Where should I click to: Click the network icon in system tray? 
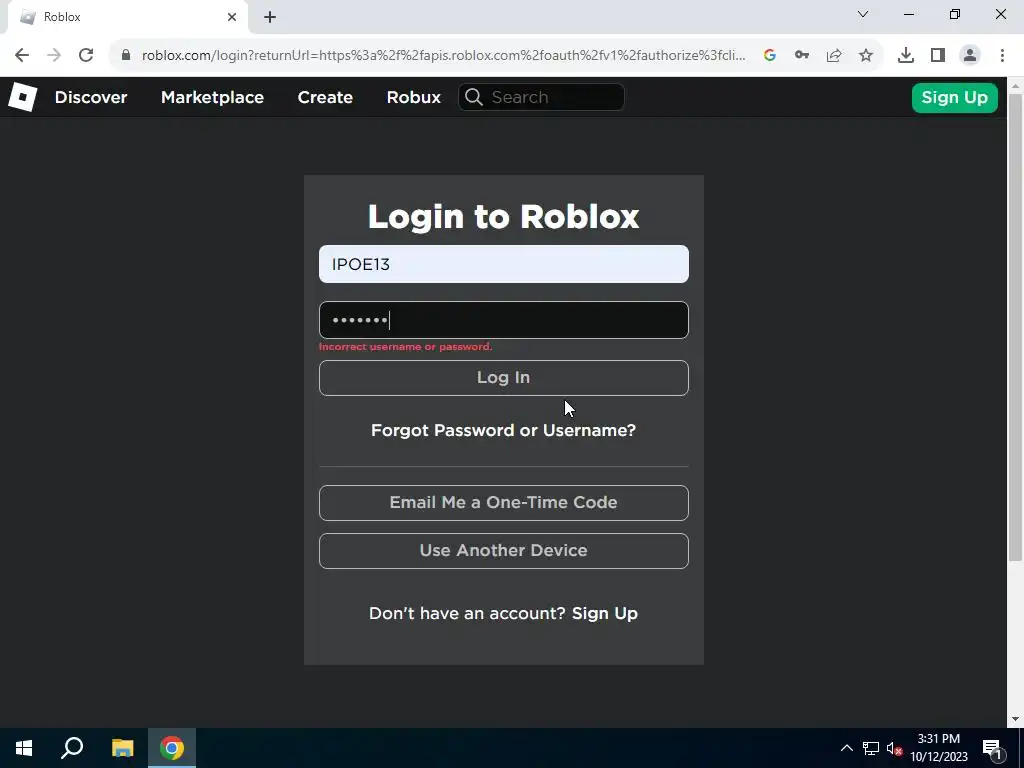[871, 748]
